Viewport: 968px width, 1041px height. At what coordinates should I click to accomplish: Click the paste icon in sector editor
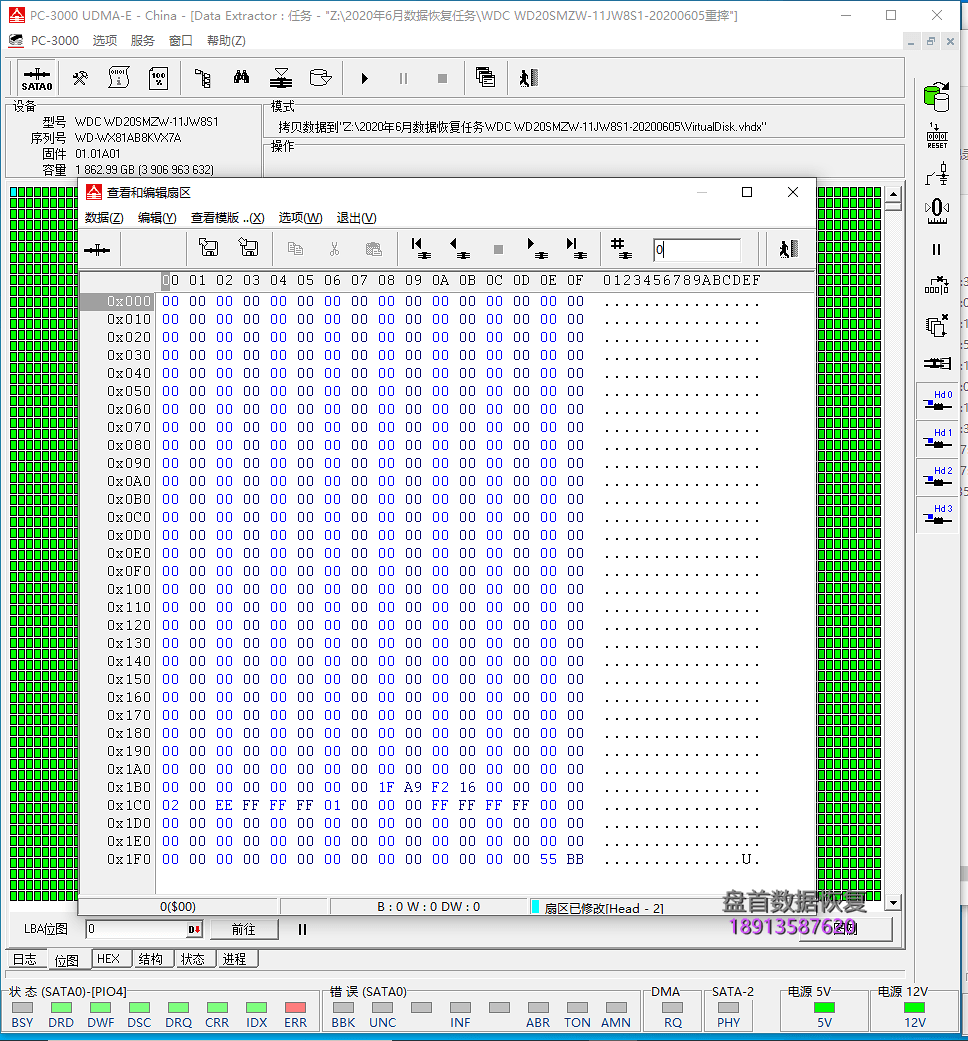374,249
